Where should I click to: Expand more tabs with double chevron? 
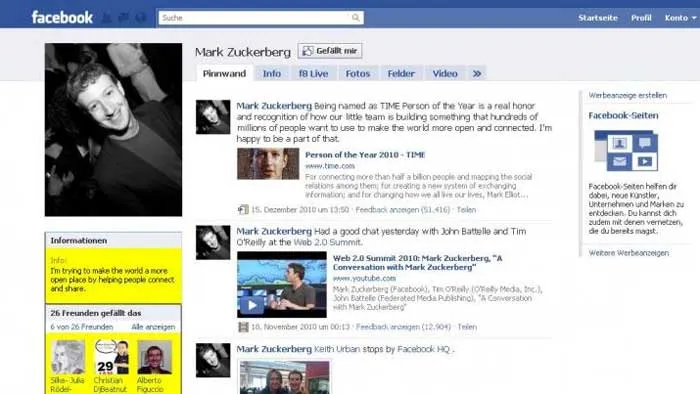[x=477, y=74]
